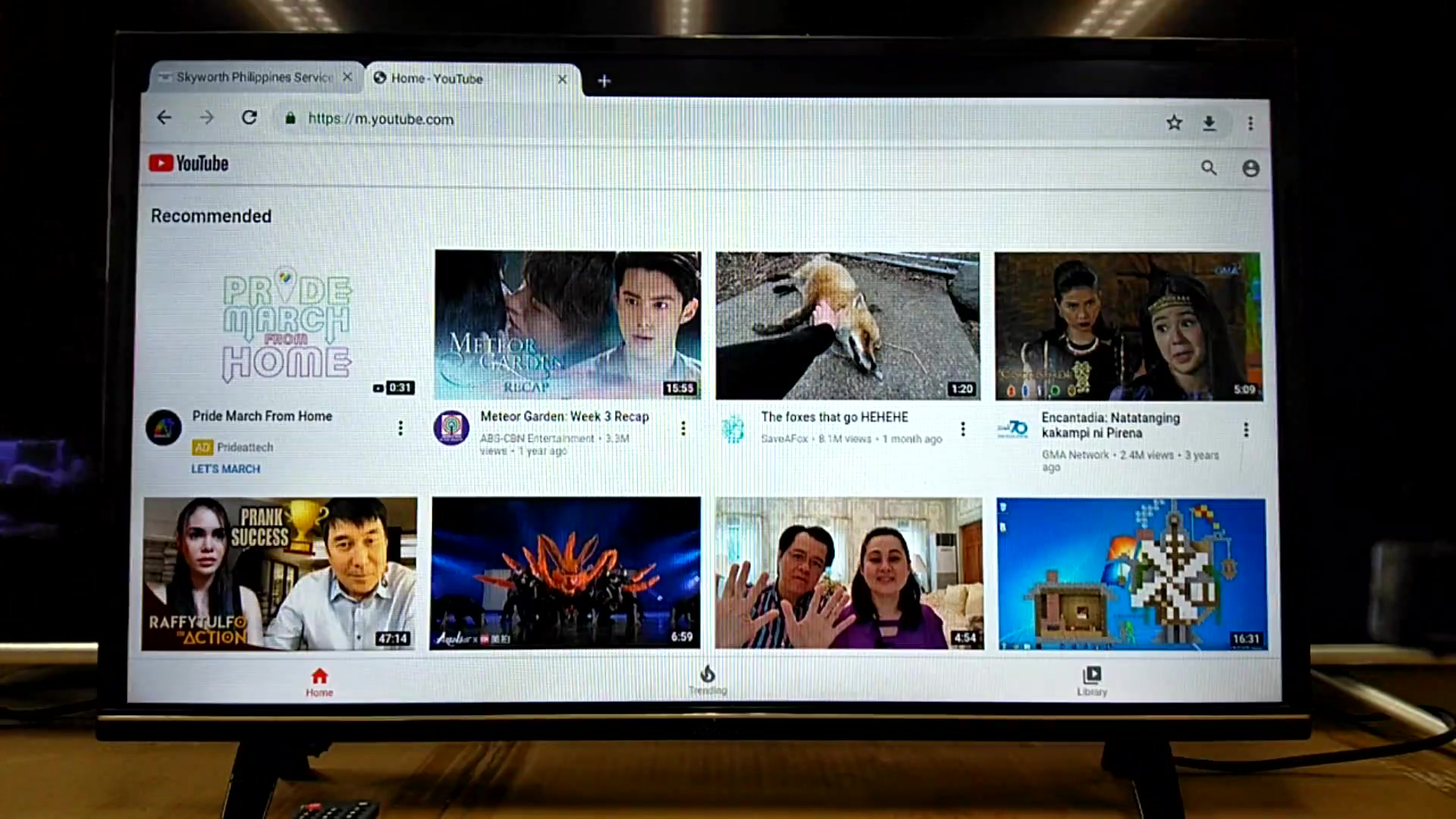This screenshot has height=819, width=1456.
Task: Open the YouTube account icon
Action: pyautogui.click(x=1250, y=168)
